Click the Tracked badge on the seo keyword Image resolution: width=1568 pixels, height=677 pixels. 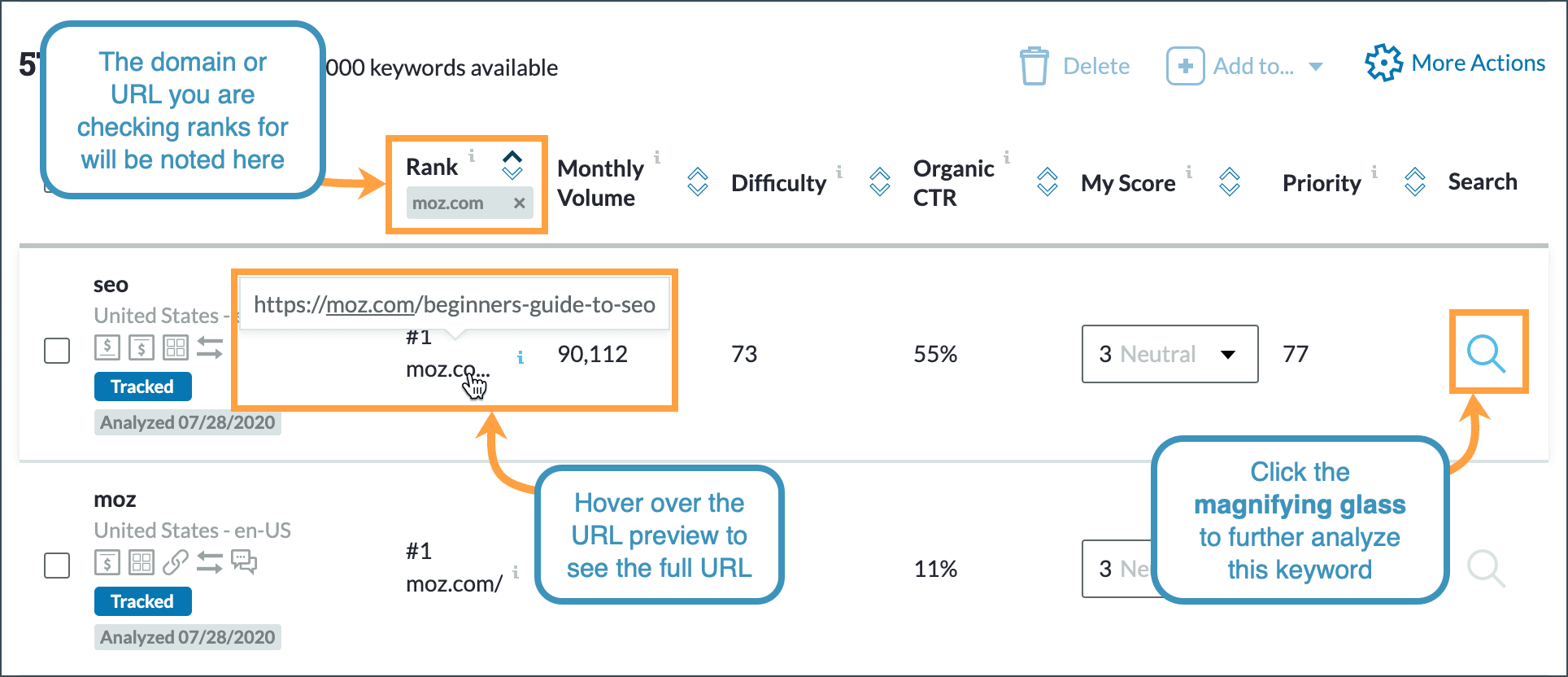(x=143, y=387)
